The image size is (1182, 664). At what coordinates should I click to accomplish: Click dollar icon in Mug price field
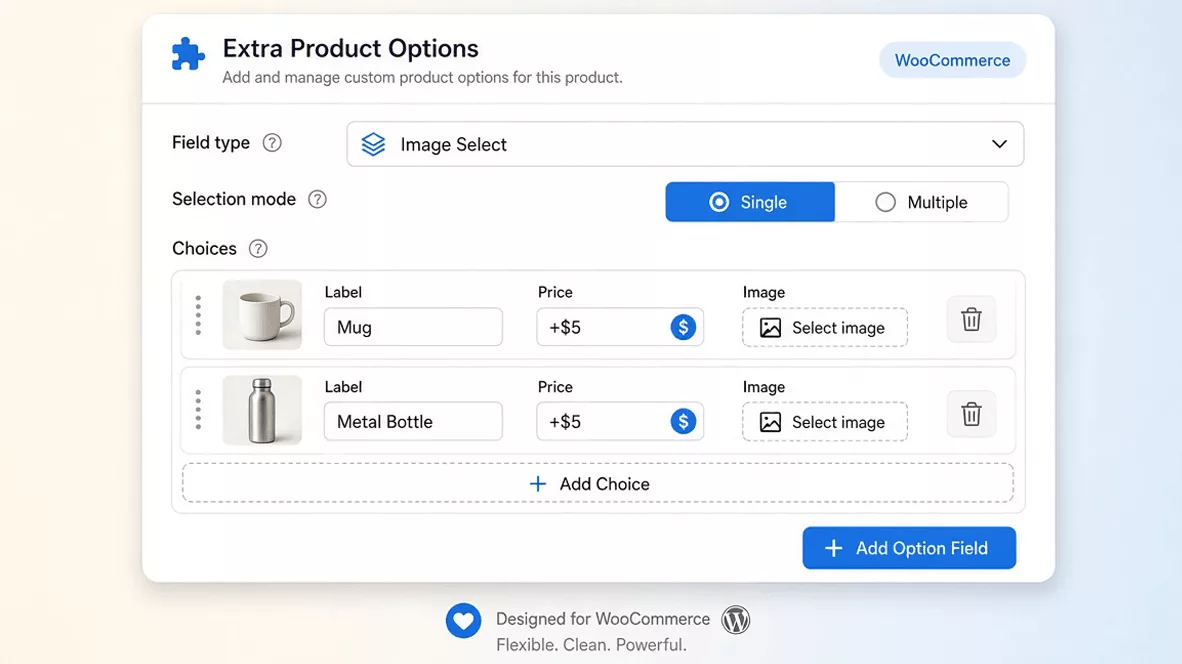click(683, 327)
